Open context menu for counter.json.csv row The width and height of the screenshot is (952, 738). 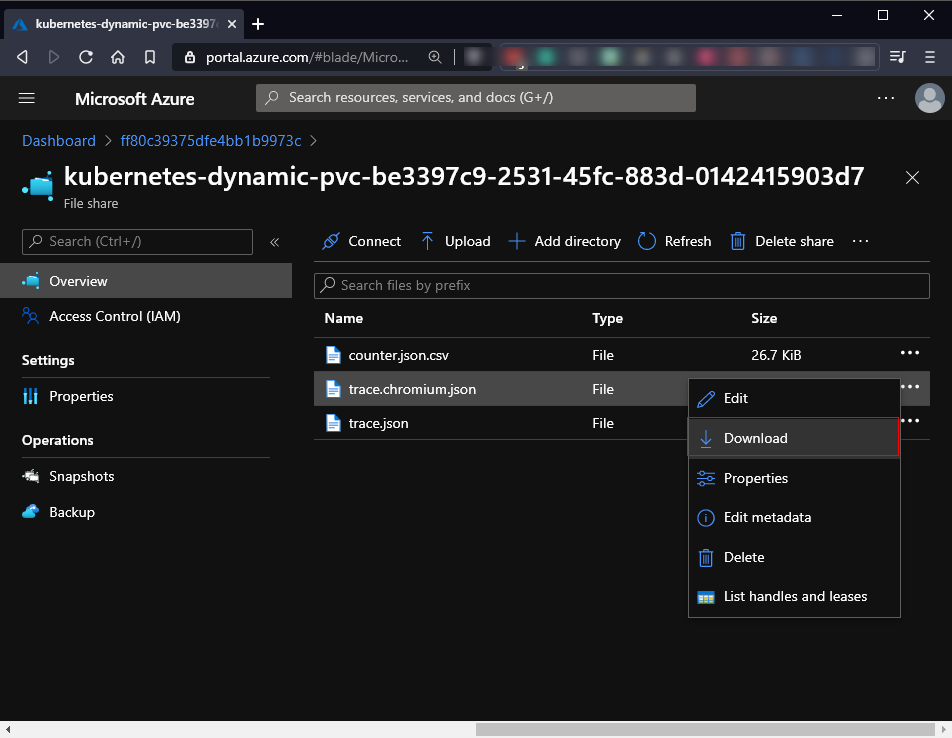click(910, 353)
